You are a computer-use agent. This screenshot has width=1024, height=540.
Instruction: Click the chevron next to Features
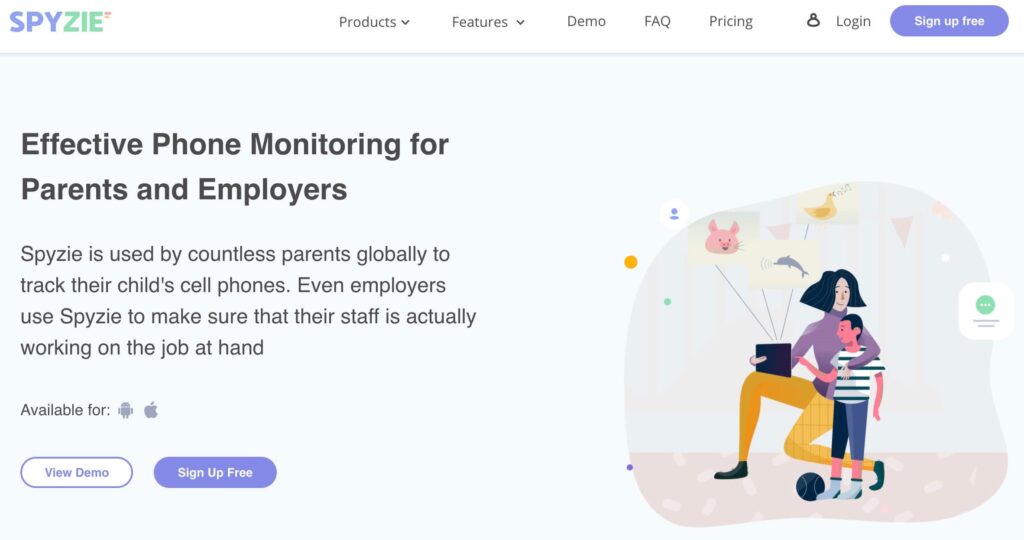coord(520,22)
